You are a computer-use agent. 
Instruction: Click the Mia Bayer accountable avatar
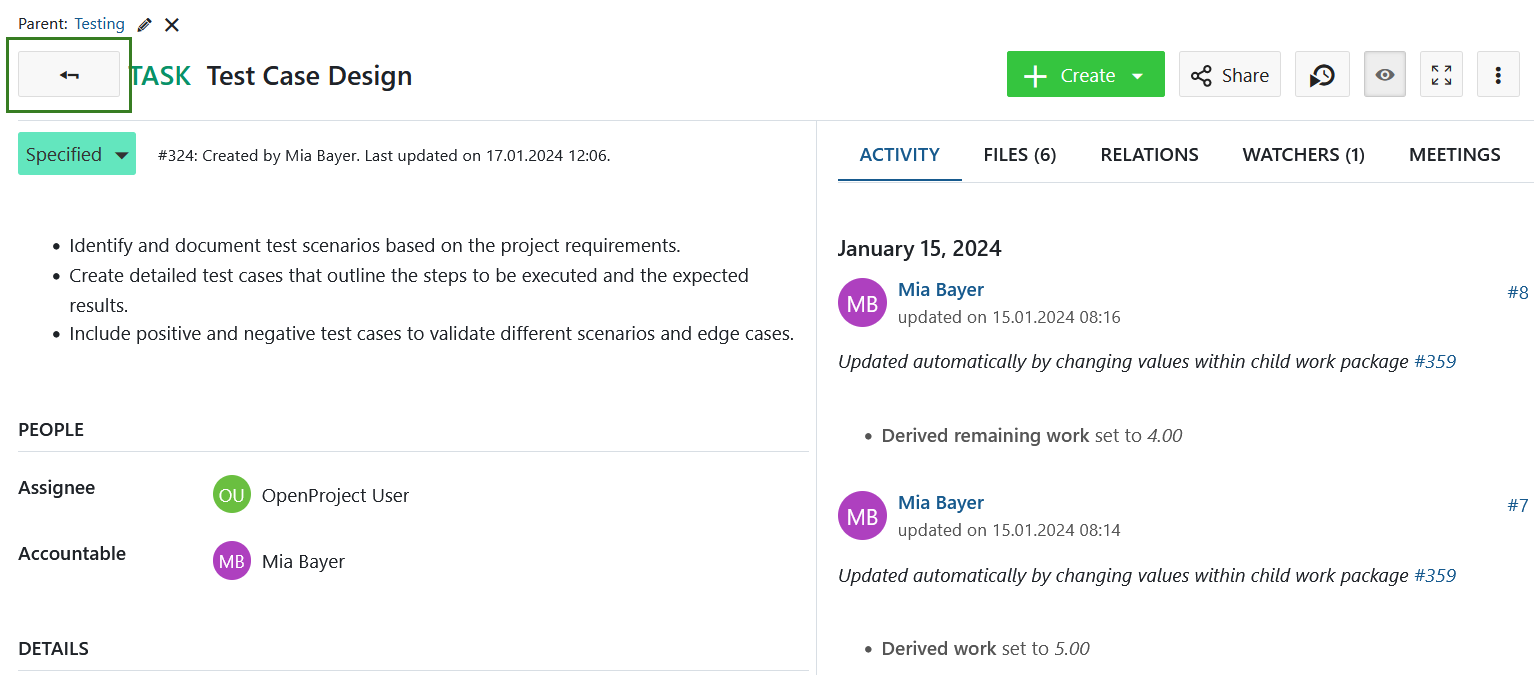232,562
